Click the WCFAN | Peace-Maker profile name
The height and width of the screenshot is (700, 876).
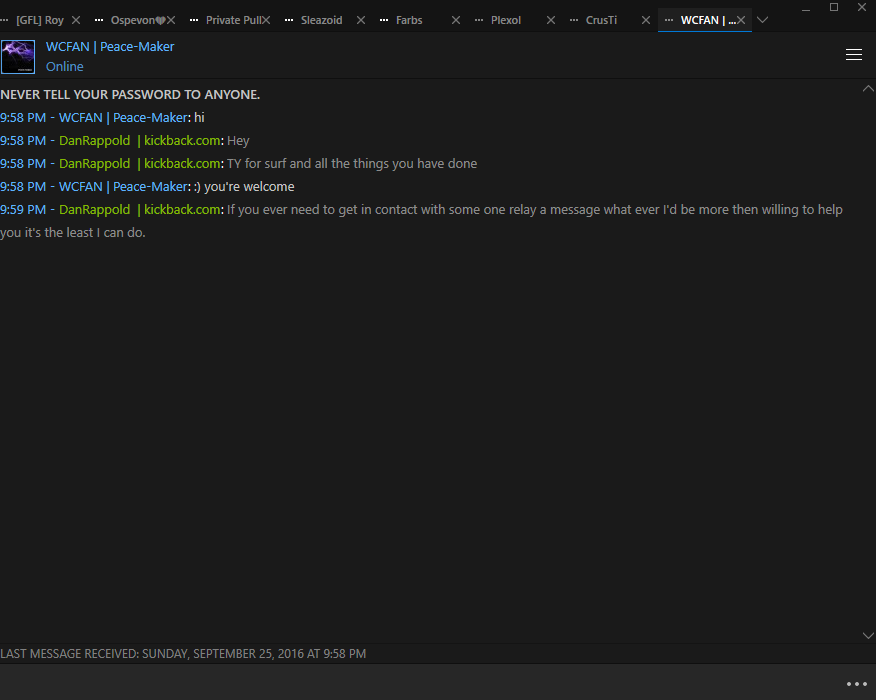tap(110, 47)
